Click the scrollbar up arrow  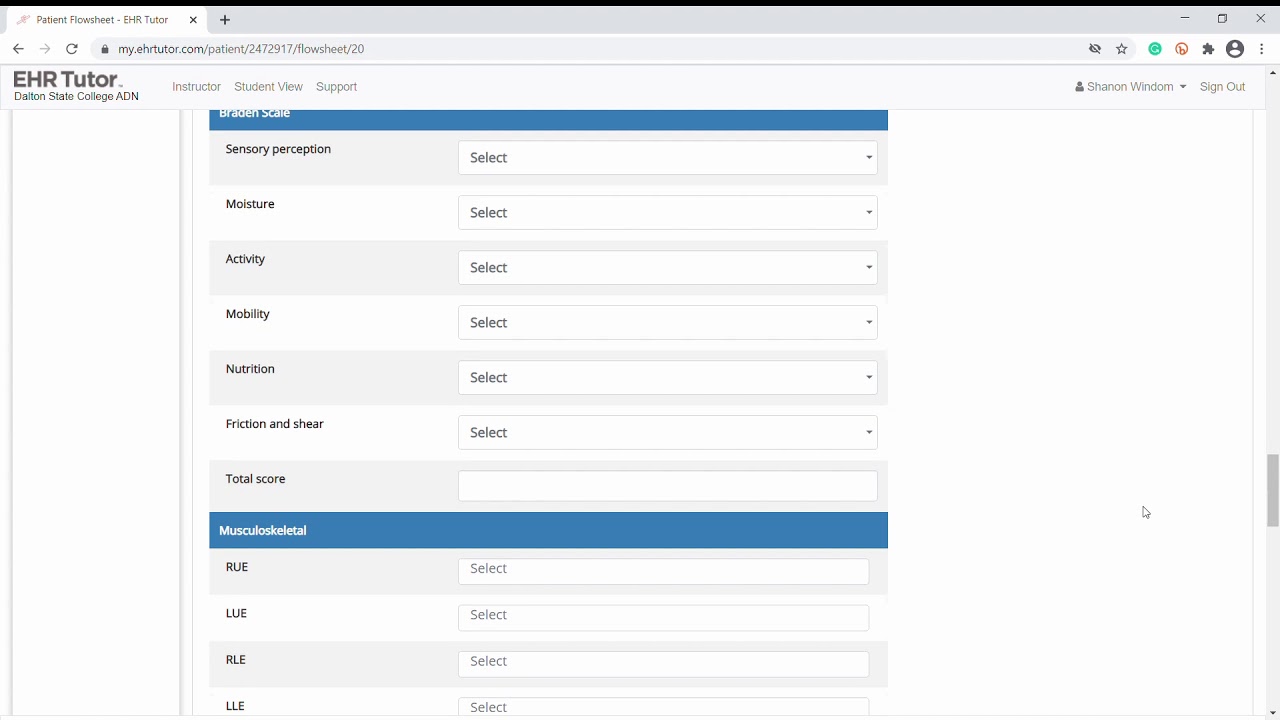point(1273,72)
